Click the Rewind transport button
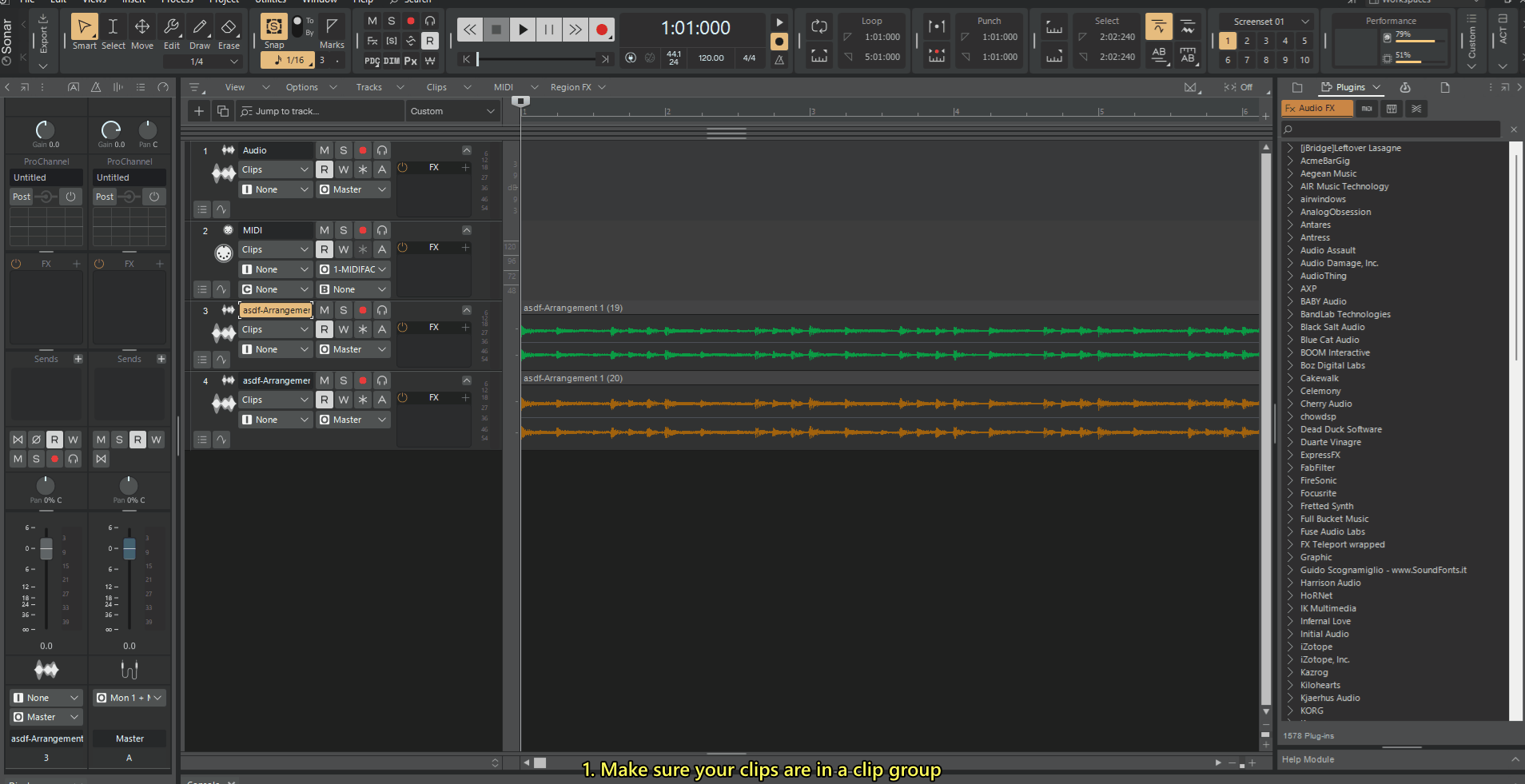The width and height of the screenshot is (1525, 784). (470, 30)
